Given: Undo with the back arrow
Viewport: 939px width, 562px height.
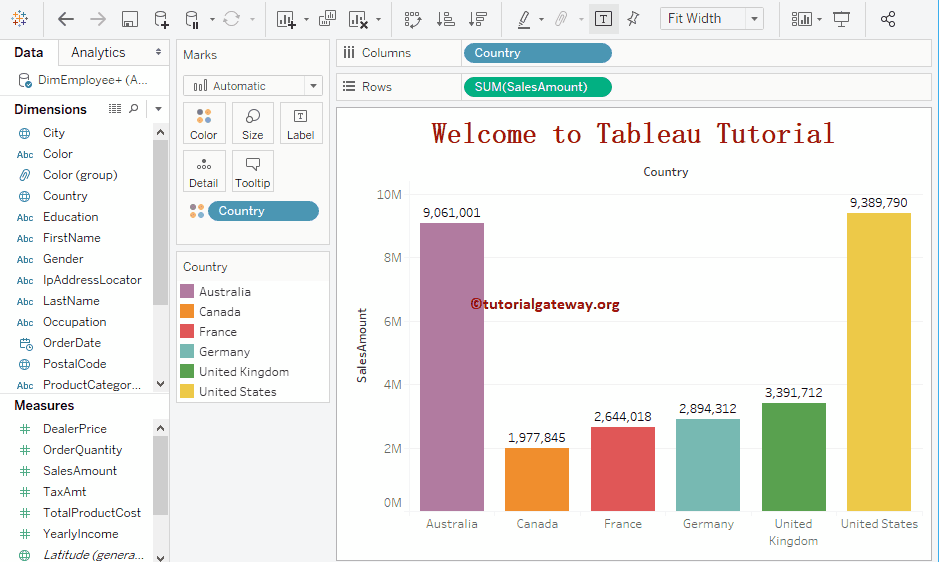Looking at the screenshot, I should [65, 19].
